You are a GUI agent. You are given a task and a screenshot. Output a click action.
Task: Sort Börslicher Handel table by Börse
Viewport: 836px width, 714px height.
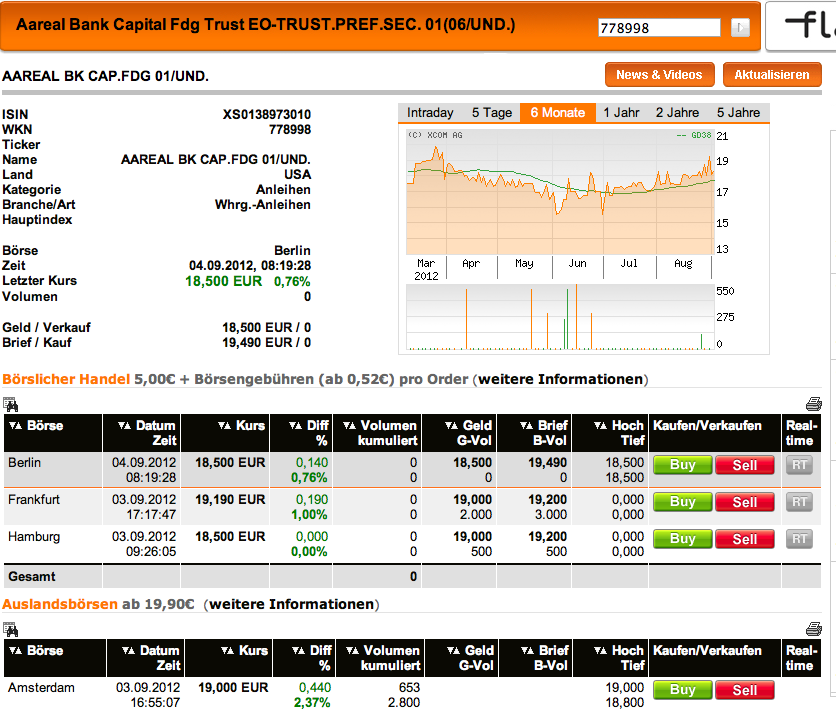(36, 426)
